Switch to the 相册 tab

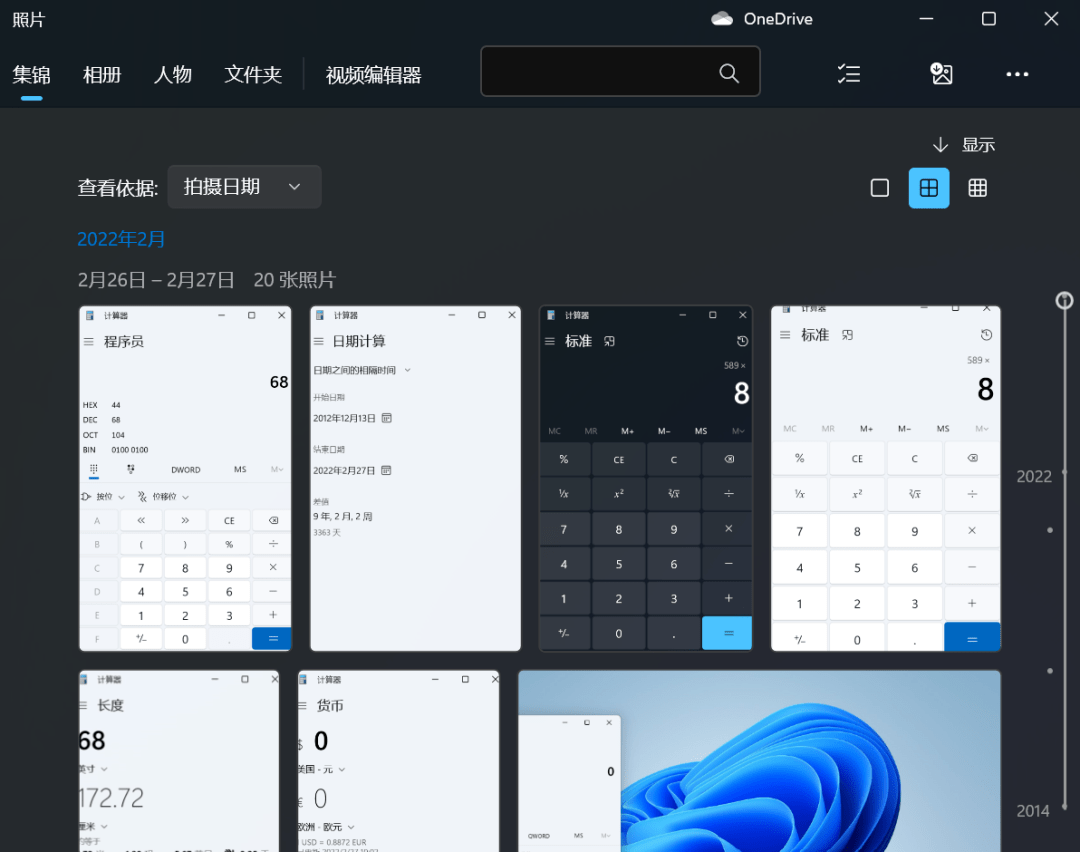click(x=102, y=74)
